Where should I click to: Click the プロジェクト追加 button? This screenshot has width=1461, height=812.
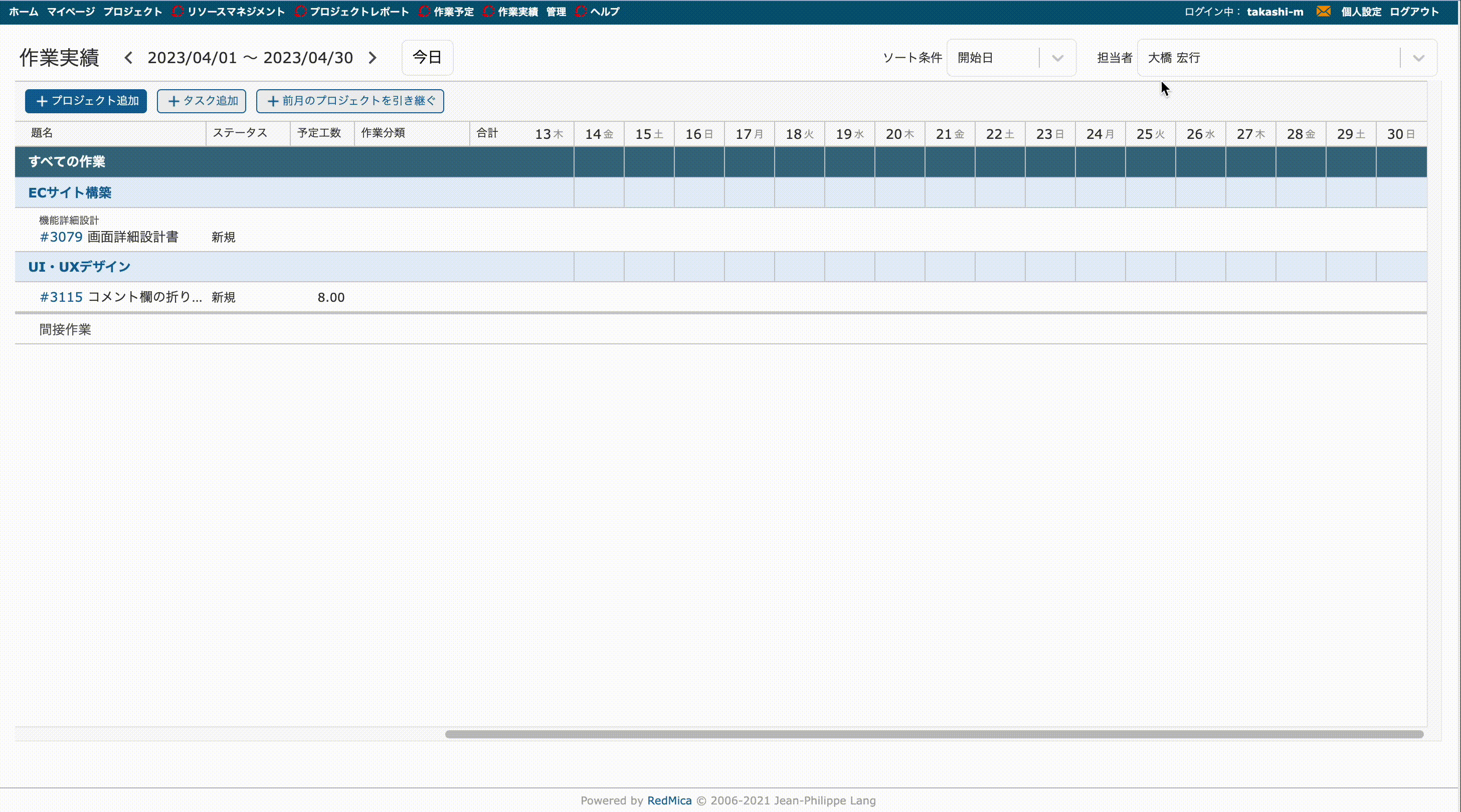pyautogui.click(x=86, y=101)
